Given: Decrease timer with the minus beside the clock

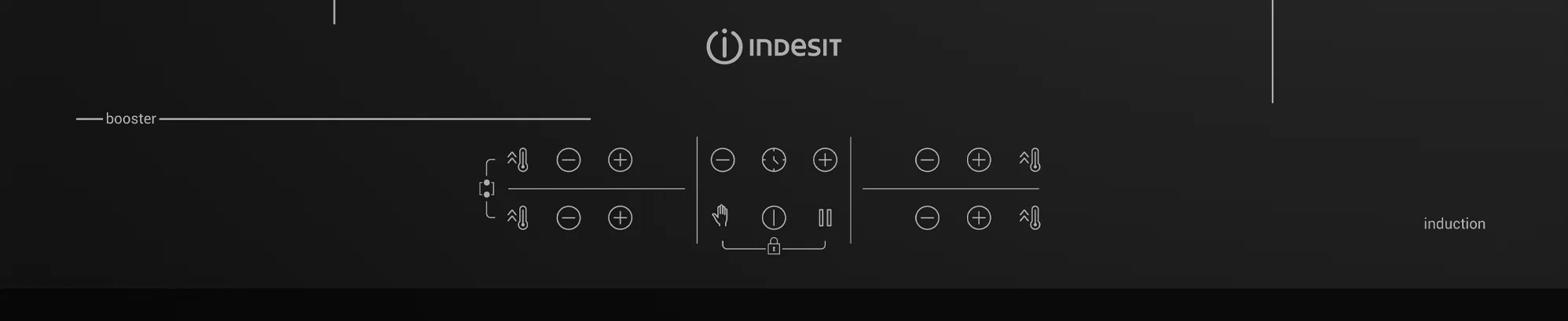Looking at the screenshot, I should [x=723, y=160].
